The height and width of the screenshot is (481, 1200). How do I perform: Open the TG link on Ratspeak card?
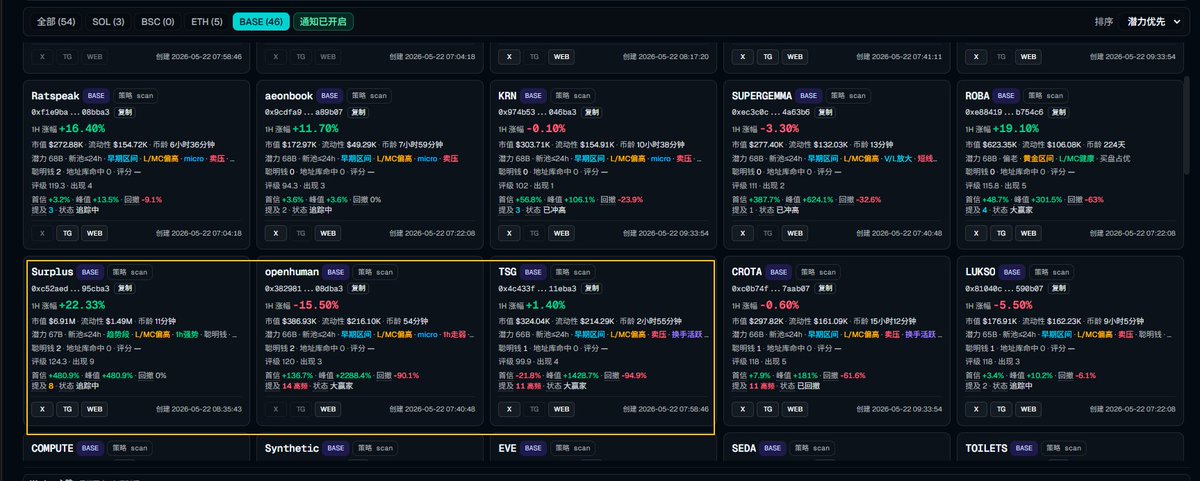67,233
